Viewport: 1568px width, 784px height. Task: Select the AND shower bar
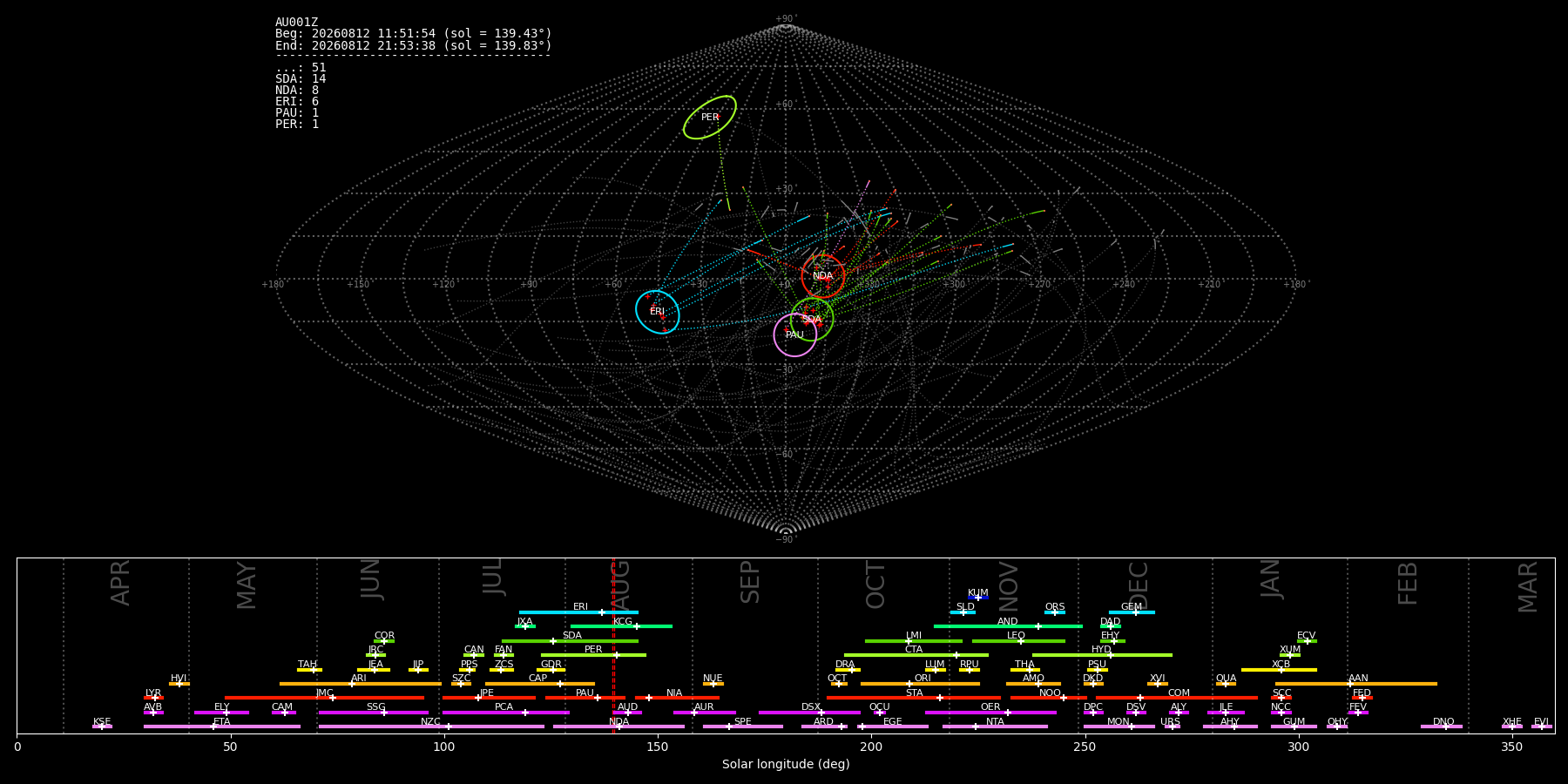tap(1008, 626)
